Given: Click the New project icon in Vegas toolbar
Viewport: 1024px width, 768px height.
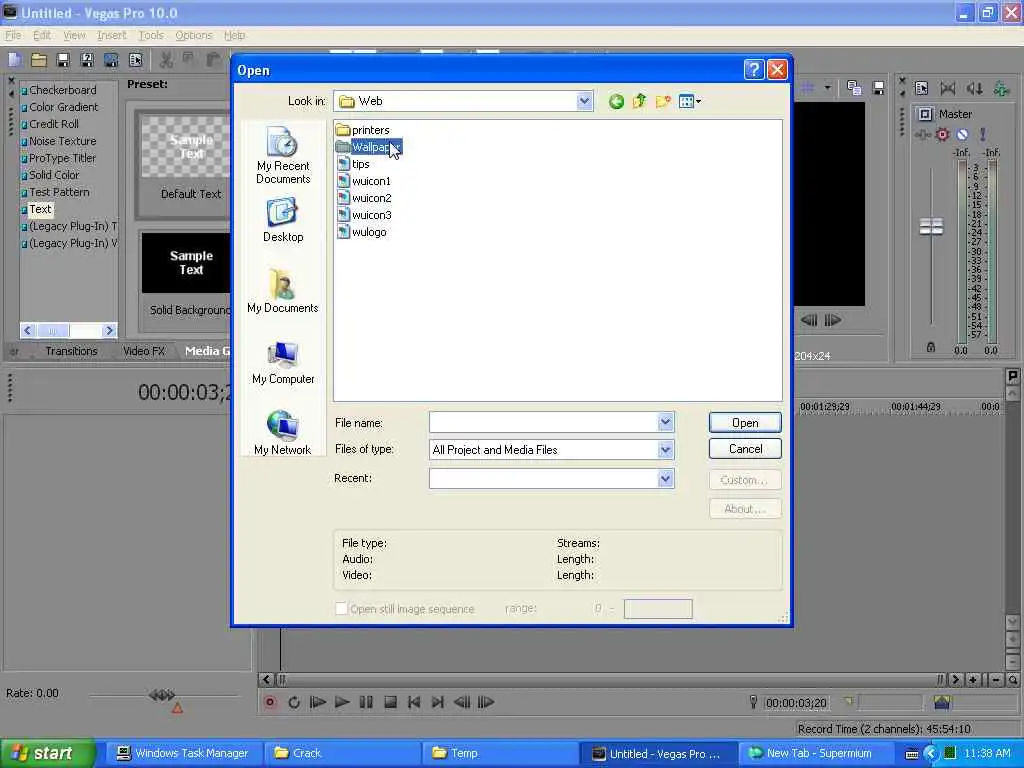Looking at the screenshot, I should click(15, 60).
